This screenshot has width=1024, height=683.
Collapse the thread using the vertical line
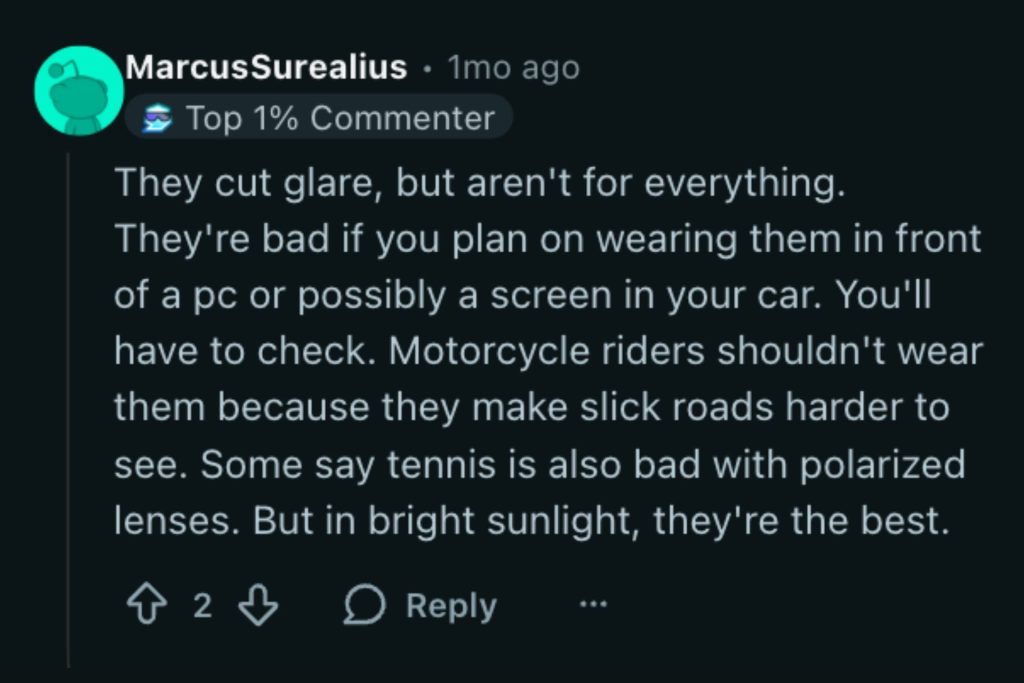click(x=69, y=400)
